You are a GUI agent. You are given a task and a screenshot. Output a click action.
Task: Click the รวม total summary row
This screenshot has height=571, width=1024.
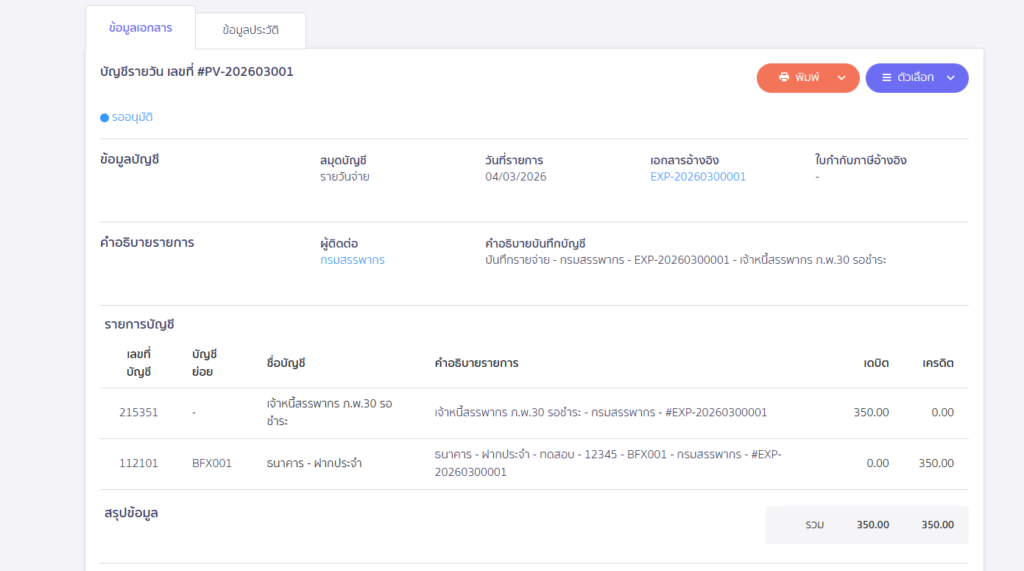click(866, 524)
